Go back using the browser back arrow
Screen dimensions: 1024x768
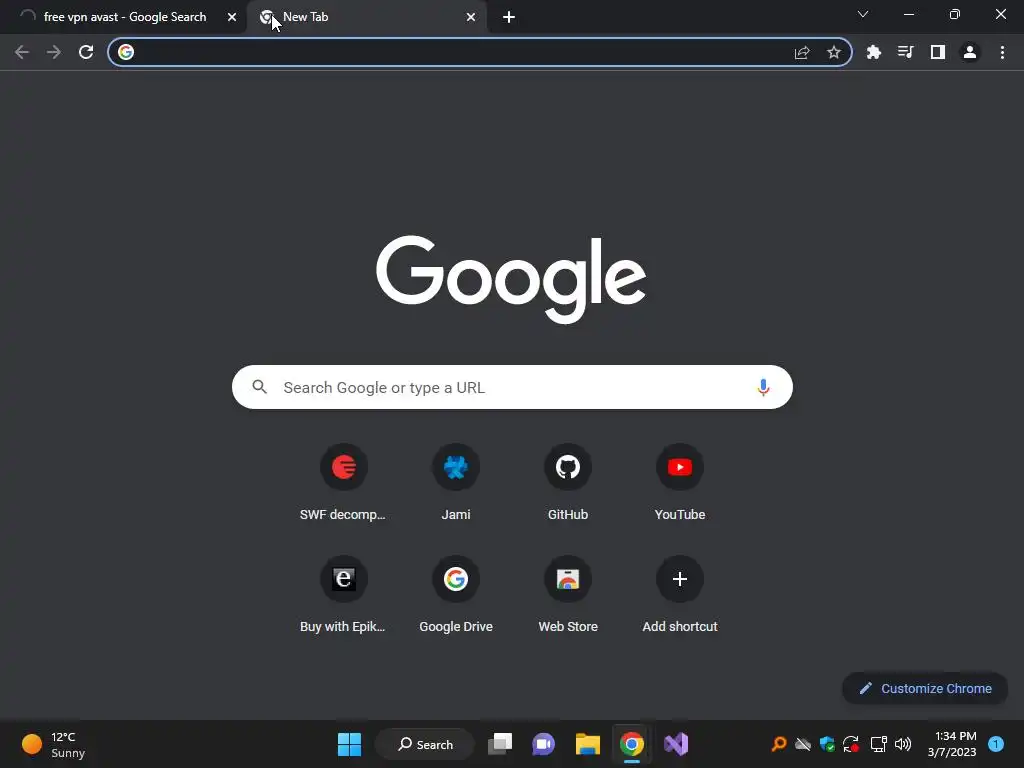tap(22, 52)
